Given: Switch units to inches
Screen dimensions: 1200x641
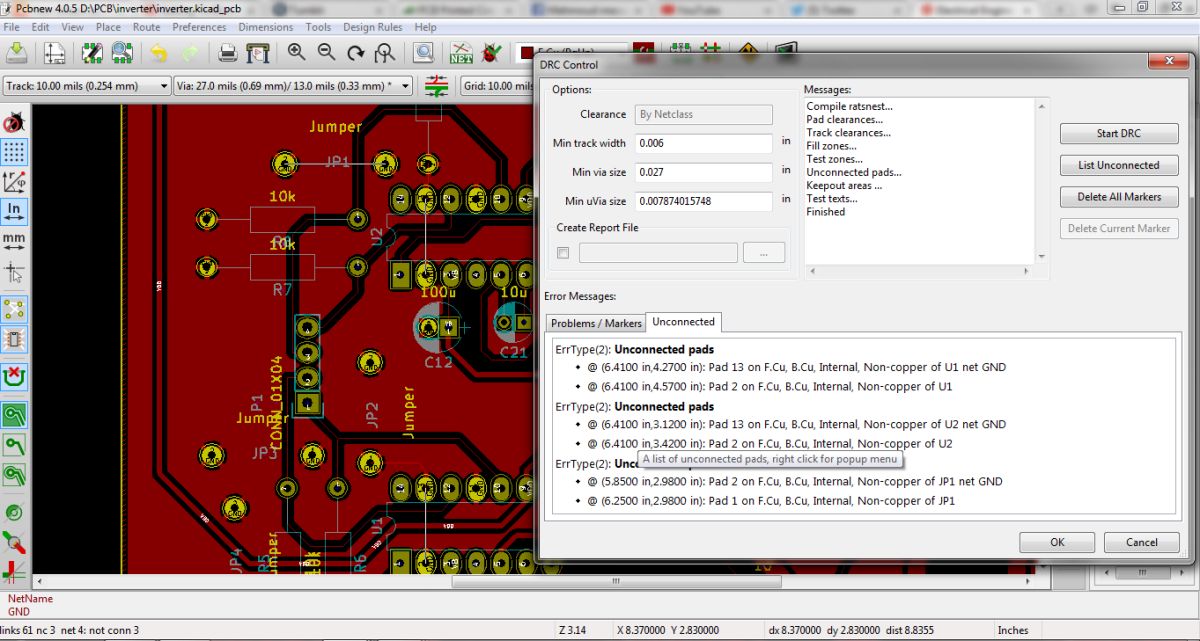Looking at the screenshot, I should click(14, 211).
